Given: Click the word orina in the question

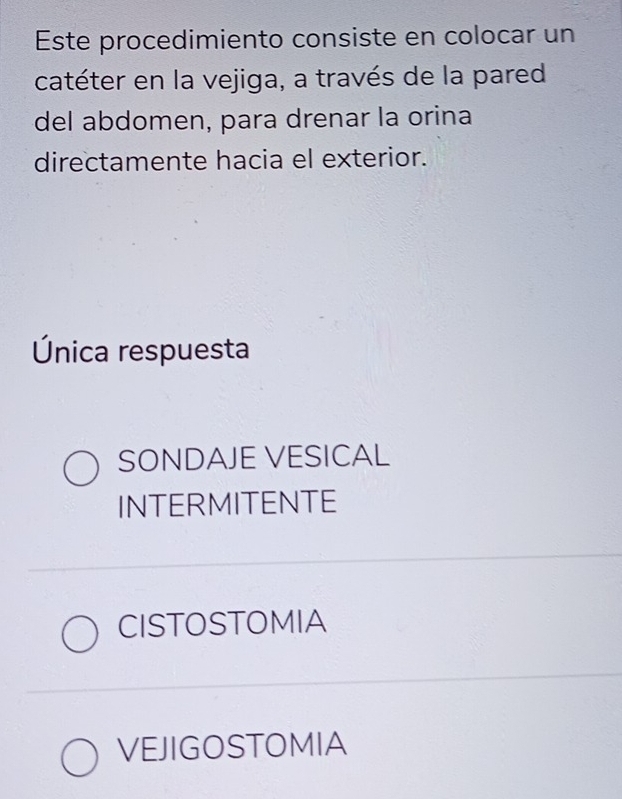Looking at the screenshot, I should click(x=440, y=116).
